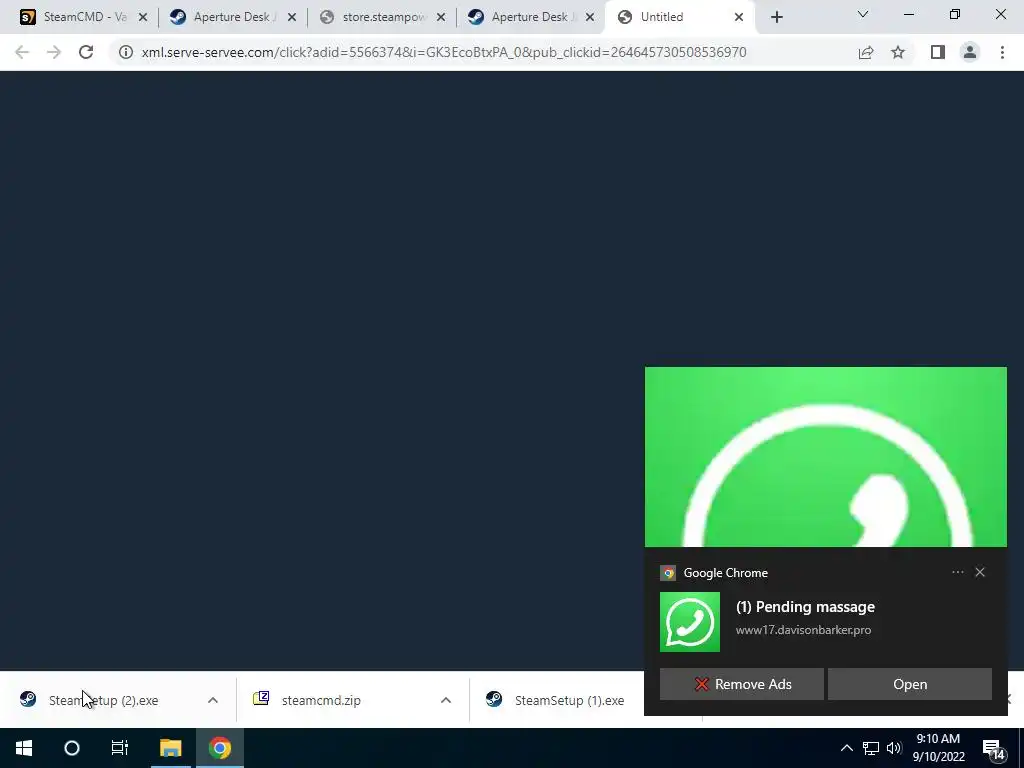Restore down the Chrome window

pyautogui.click(x=954, y=14)
